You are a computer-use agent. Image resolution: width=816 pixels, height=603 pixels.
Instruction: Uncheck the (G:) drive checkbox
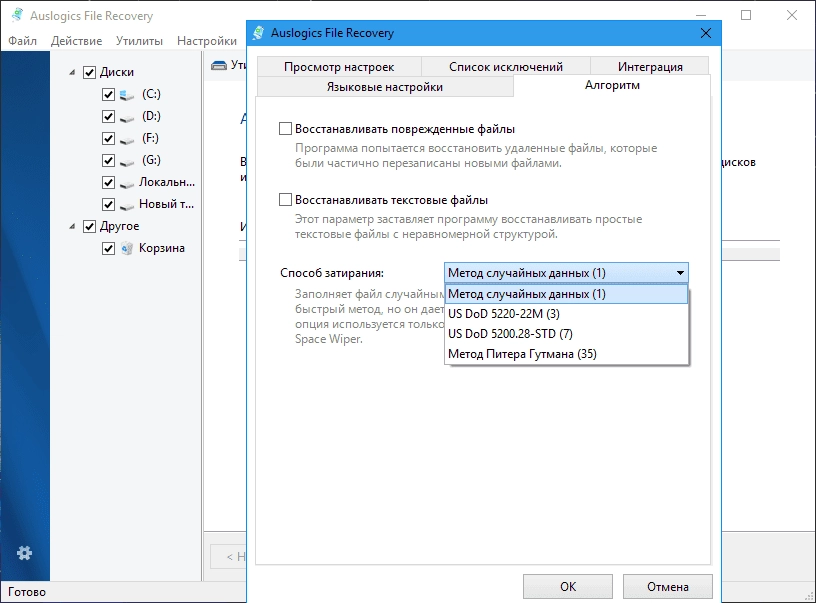click(108, 160)
